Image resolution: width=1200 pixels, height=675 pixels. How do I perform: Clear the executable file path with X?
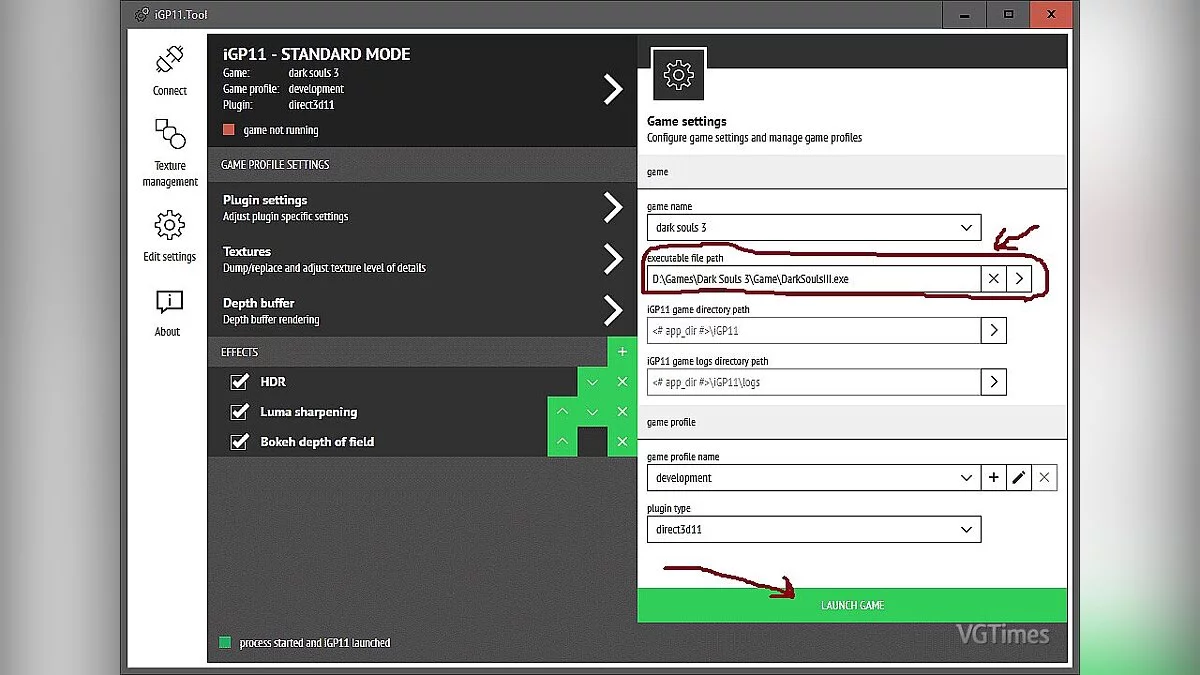click(993, 279)
